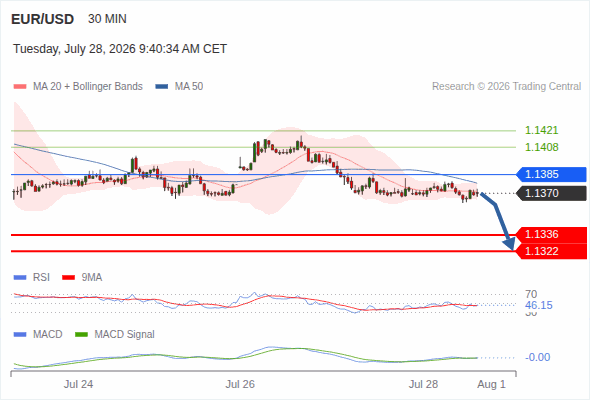Click the MACD blue legend marker
Screen dimensions: 590x400
click(20, 335)
